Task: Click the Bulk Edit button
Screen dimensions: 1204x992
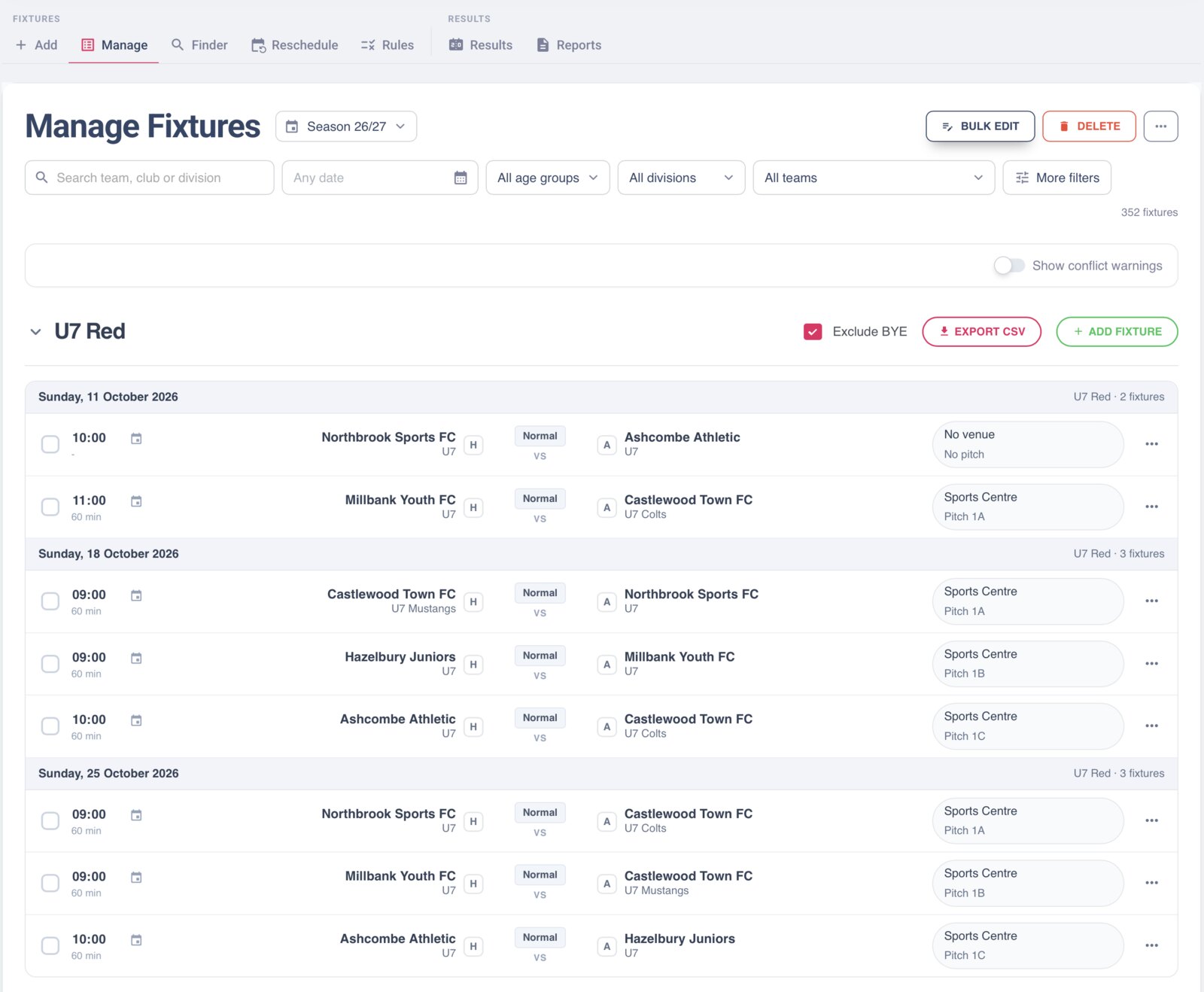Action: click(x=980, y=126)
